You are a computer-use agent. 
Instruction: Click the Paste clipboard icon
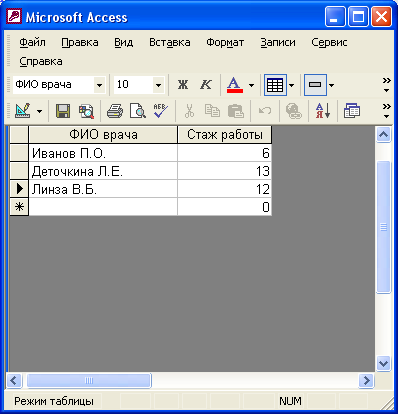(236, 111)
